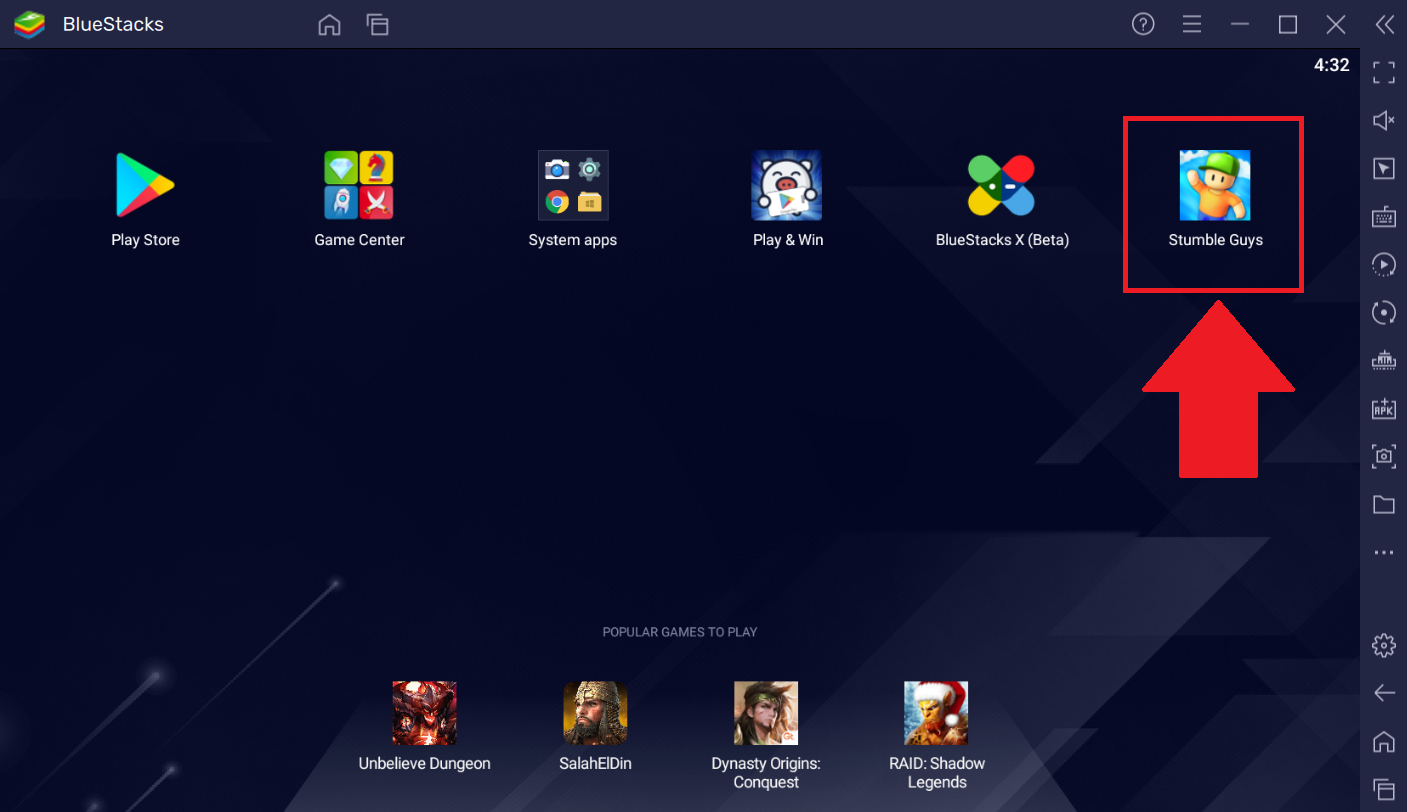This screenshot has width=1407, height=812.
Task: Toggle fullscreen mode in sidebar
Action: pos(1383,72)
